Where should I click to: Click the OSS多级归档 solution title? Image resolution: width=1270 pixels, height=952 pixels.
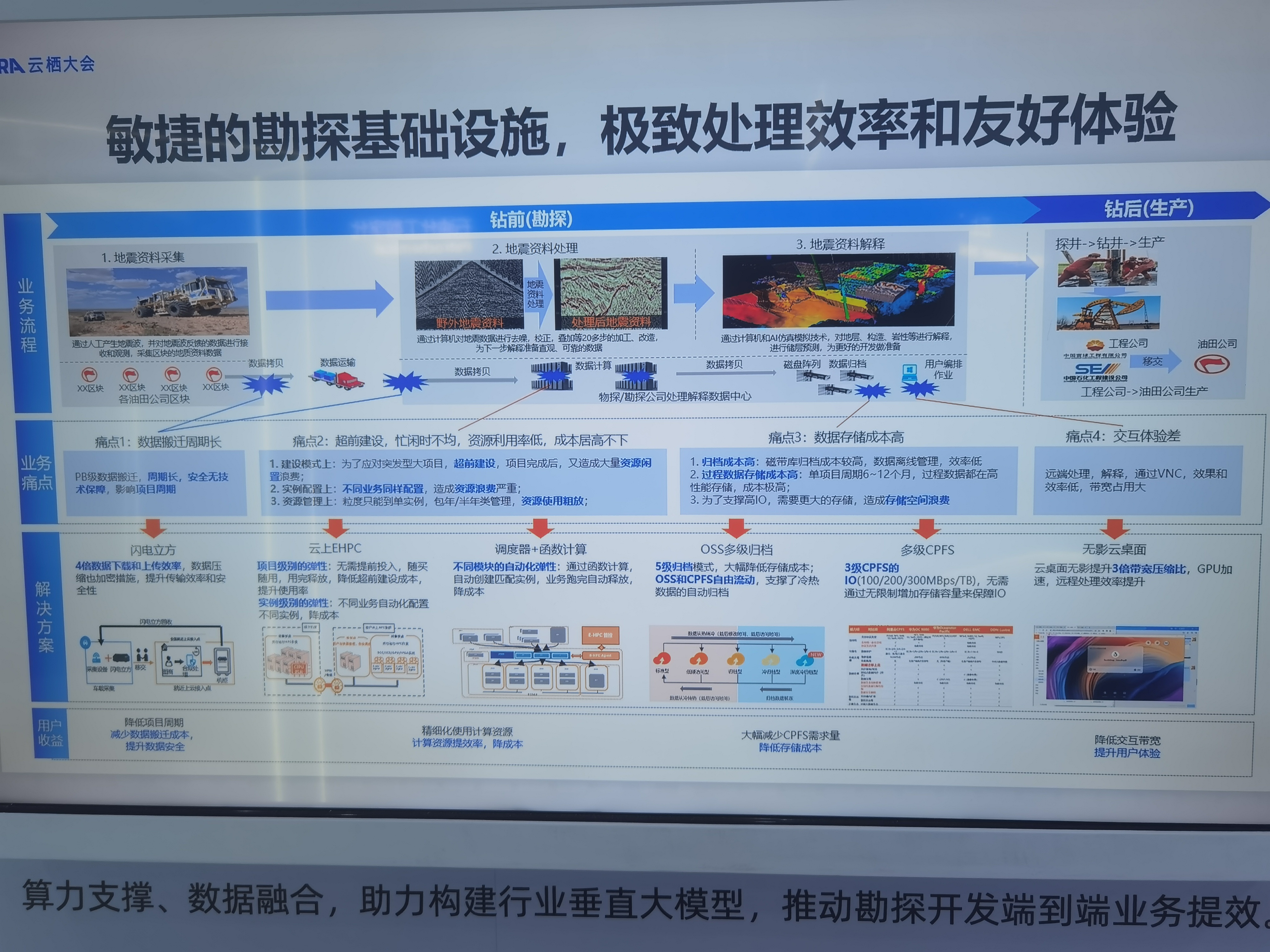[736, 550]
